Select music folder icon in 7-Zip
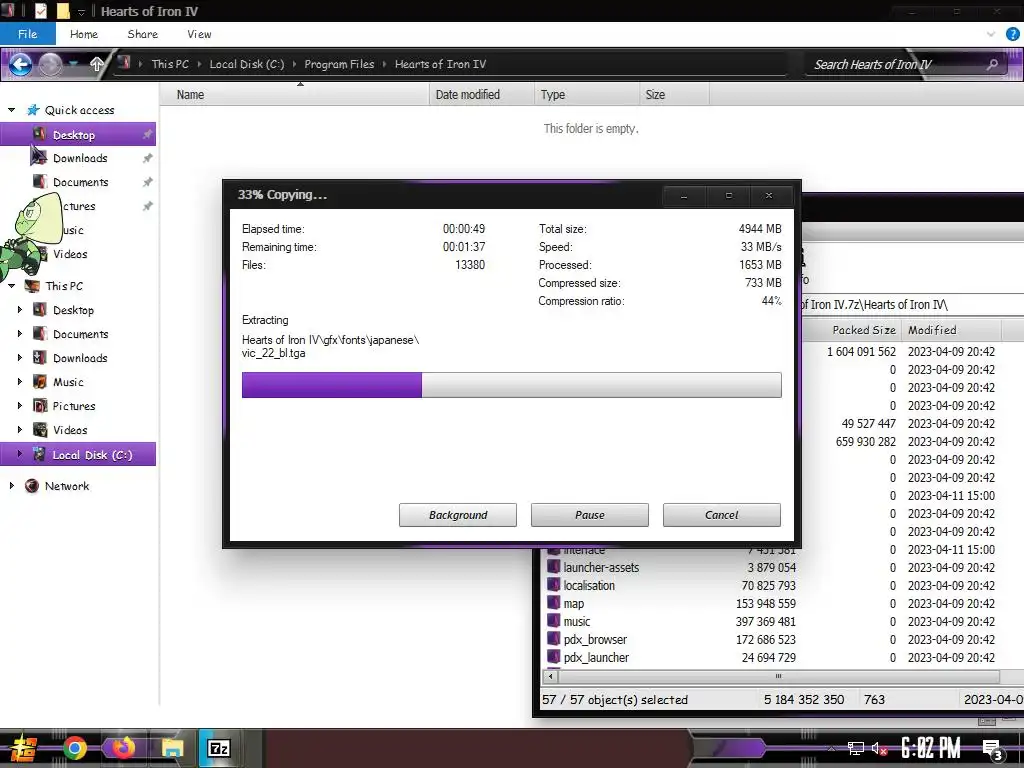The image size is (1024, 768). (553, 621)
